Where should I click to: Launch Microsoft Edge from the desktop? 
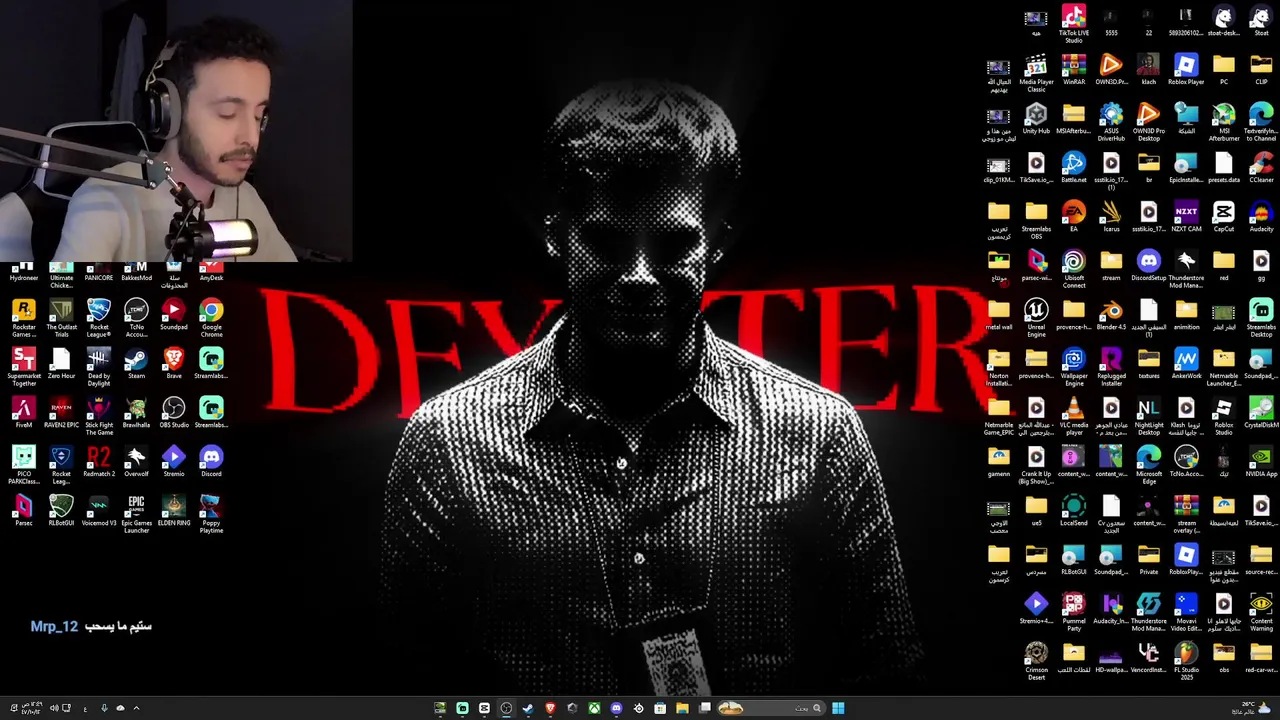coord(1148,465)
